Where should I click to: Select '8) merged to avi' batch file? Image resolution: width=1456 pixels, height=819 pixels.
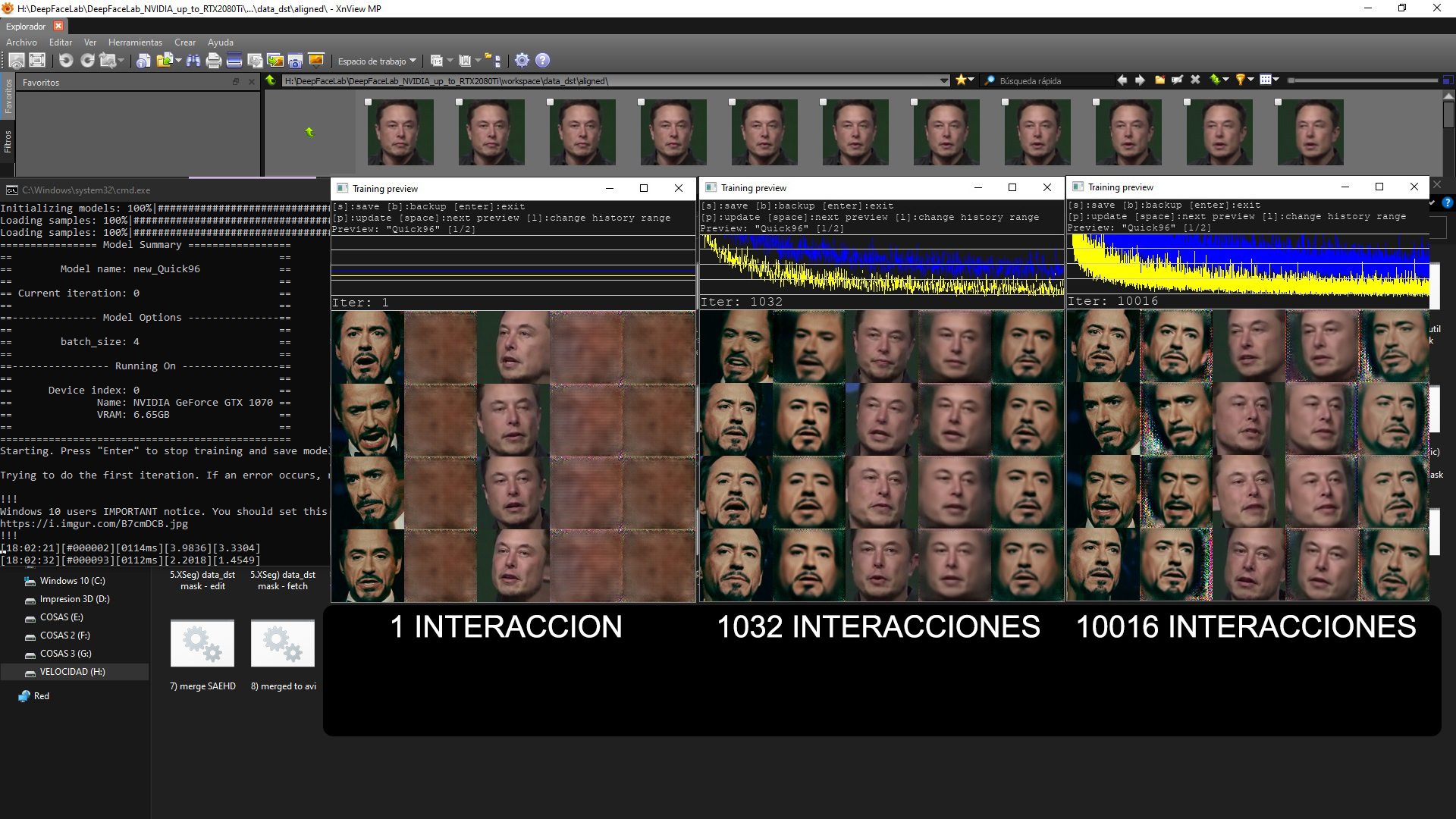(x=283, y=654)
